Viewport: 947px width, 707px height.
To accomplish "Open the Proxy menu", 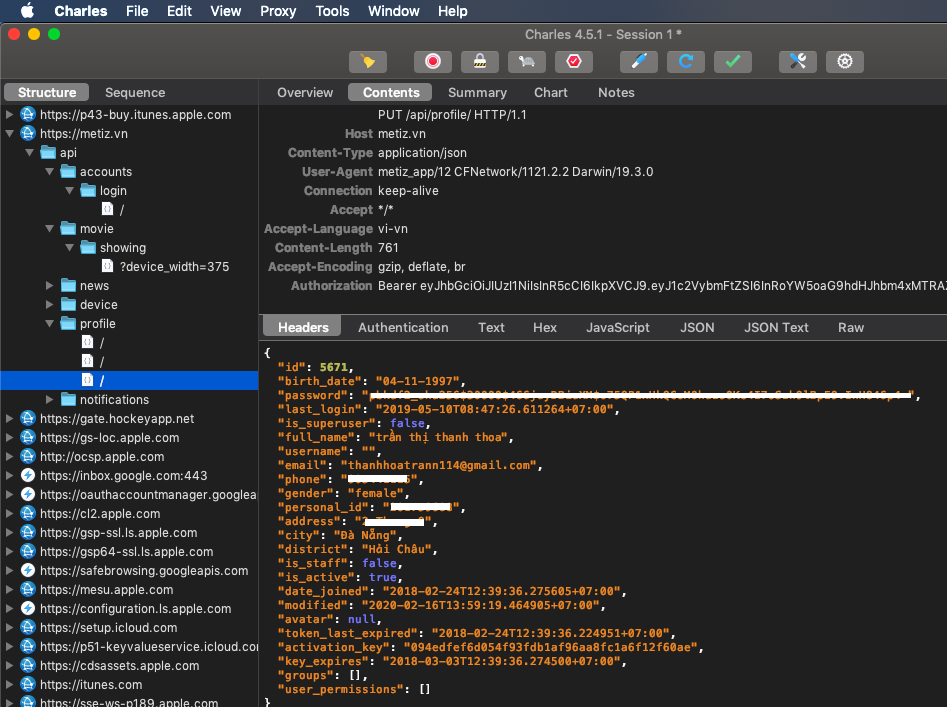I will (278, 11).
